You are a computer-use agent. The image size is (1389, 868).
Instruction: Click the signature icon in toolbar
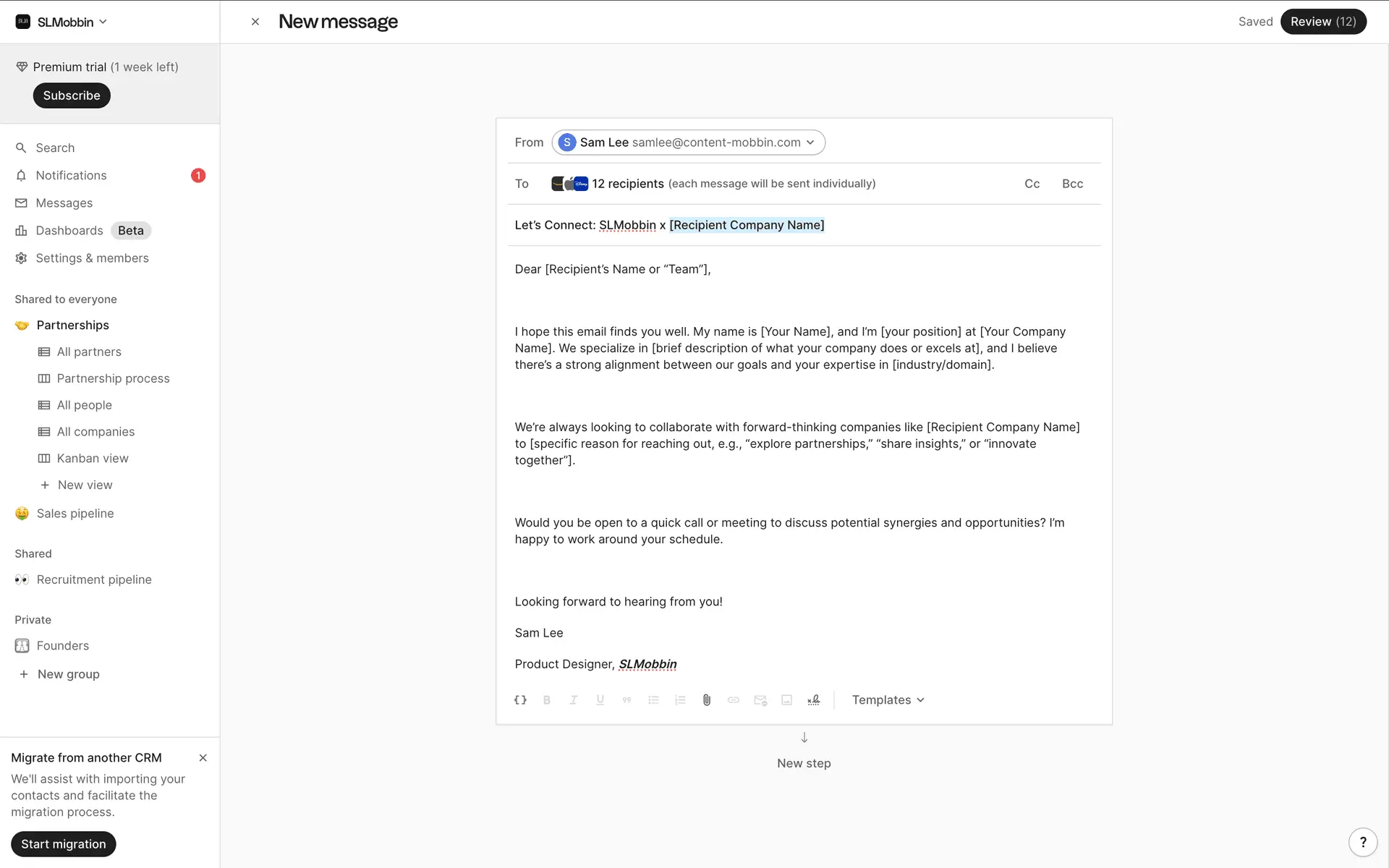[x=814, y=700]
